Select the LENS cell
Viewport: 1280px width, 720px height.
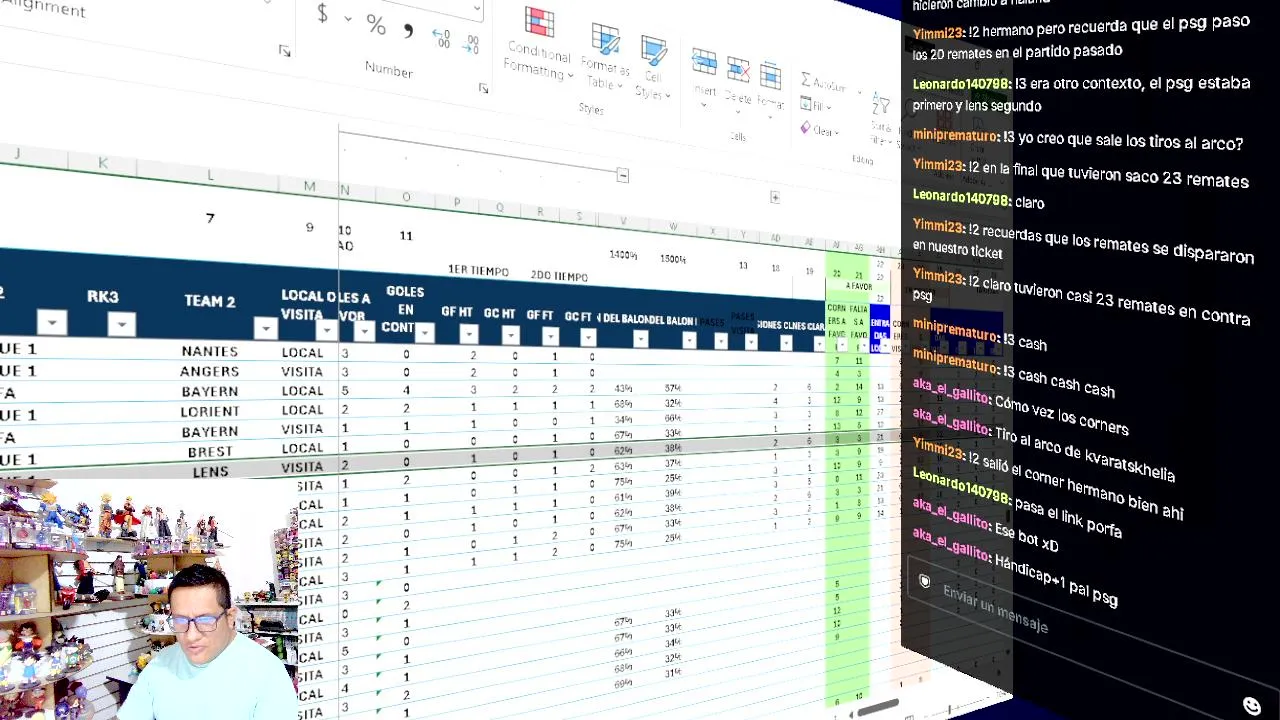coord(210,471)
